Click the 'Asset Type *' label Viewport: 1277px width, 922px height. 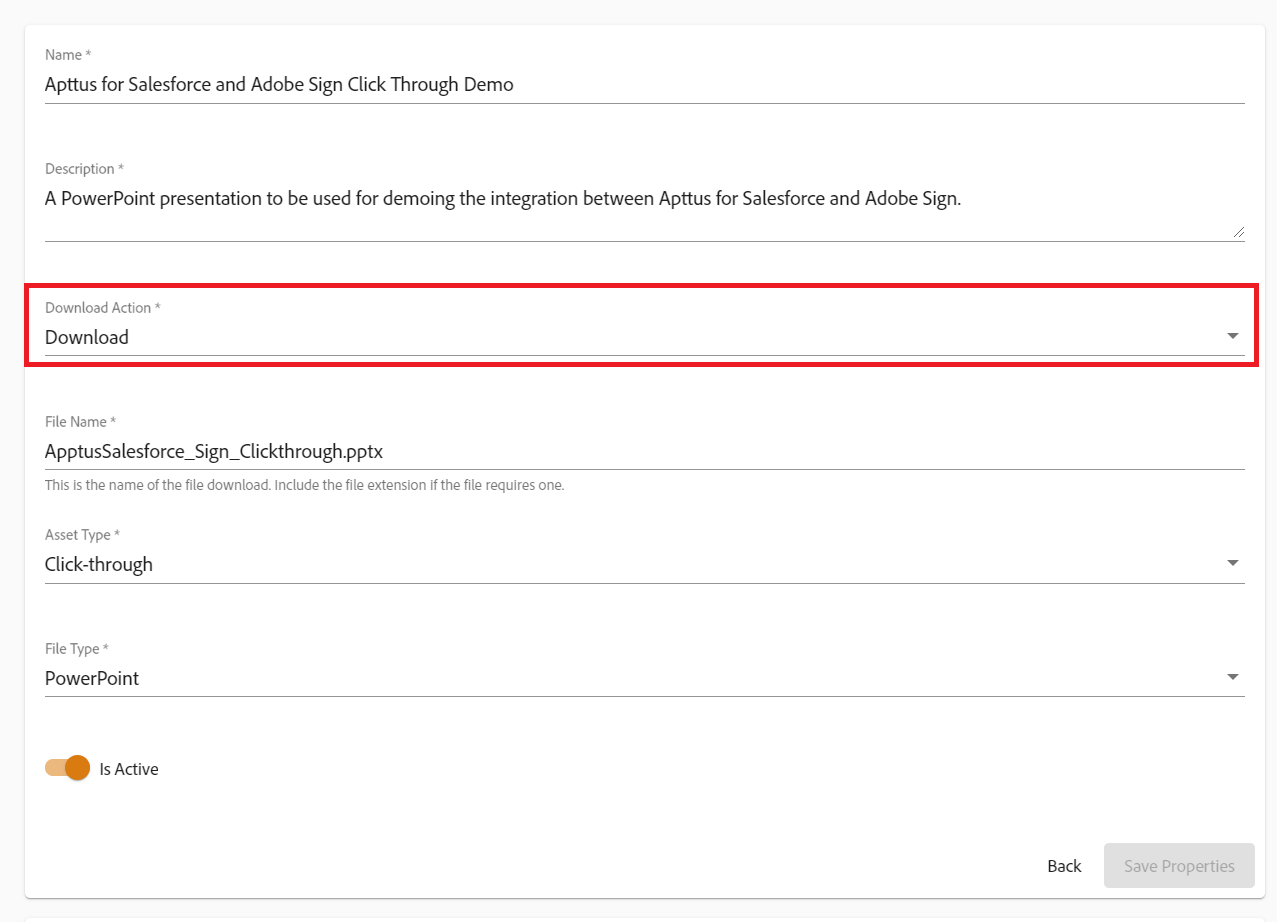click(82, 535)
